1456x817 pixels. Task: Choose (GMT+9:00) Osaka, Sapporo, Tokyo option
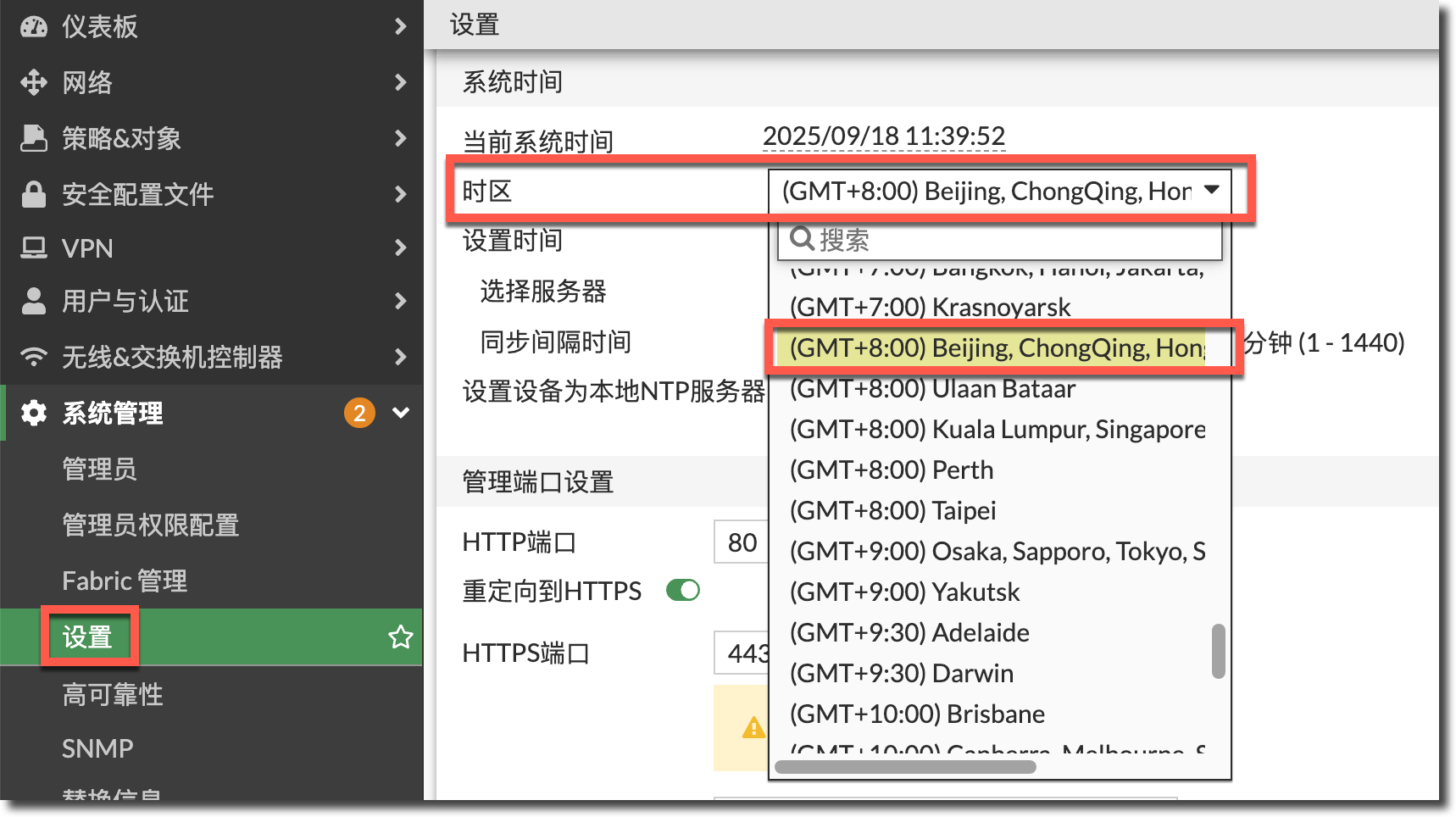[x=997, y=552]
